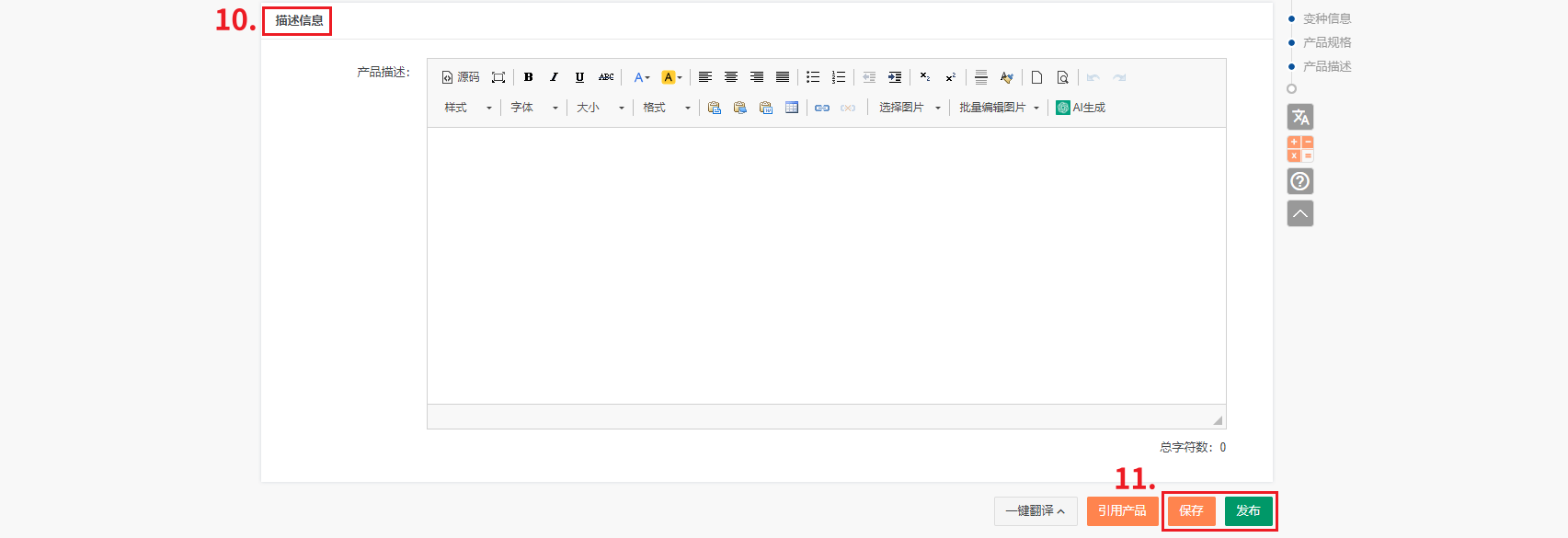Remove the hyperlink
The height and width of the screenshot is (538, 1568).
(x=848, y=108)
